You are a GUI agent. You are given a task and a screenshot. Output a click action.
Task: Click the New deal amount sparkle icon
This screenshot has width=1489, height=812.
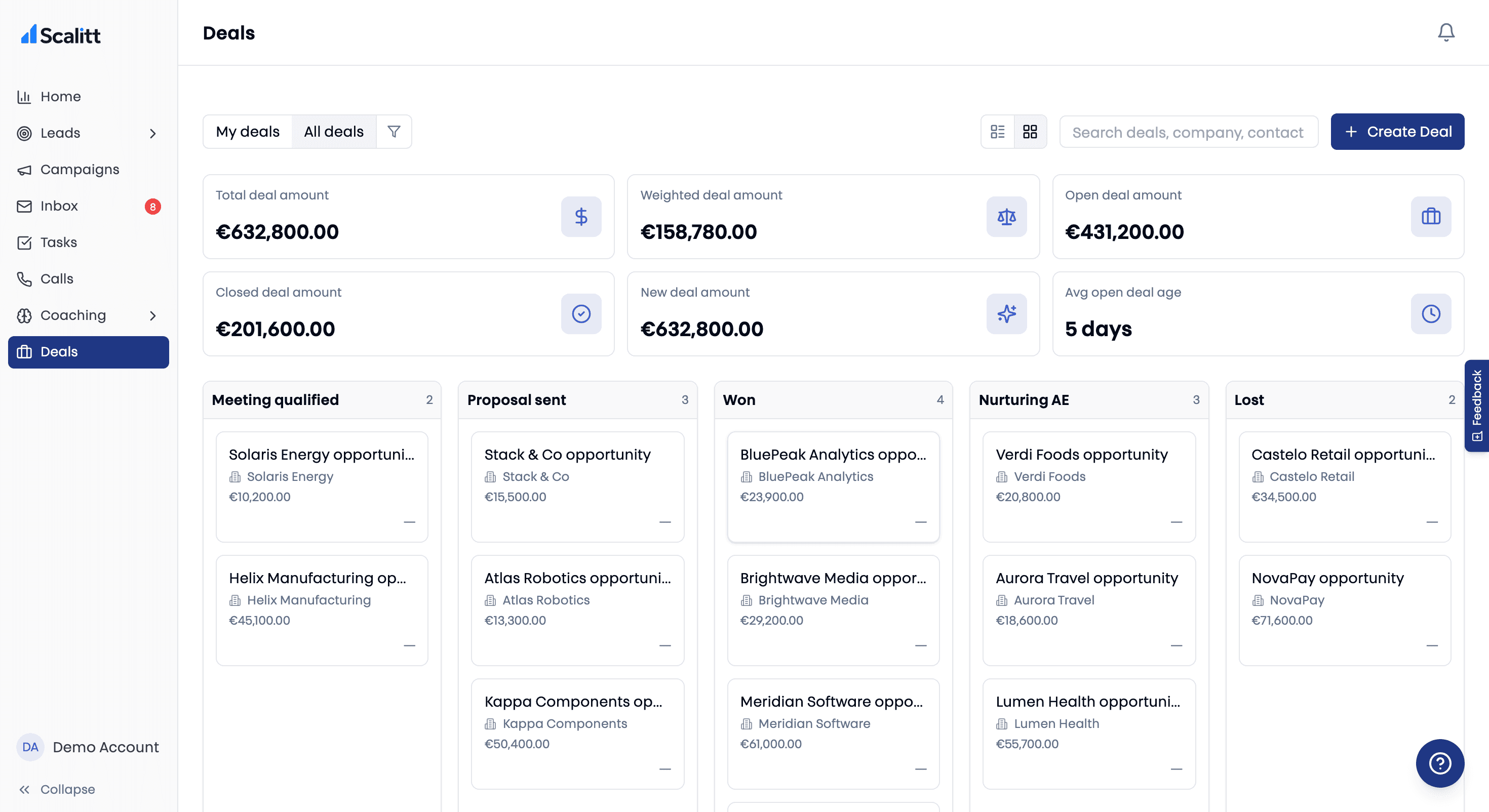coord(1006,314)
